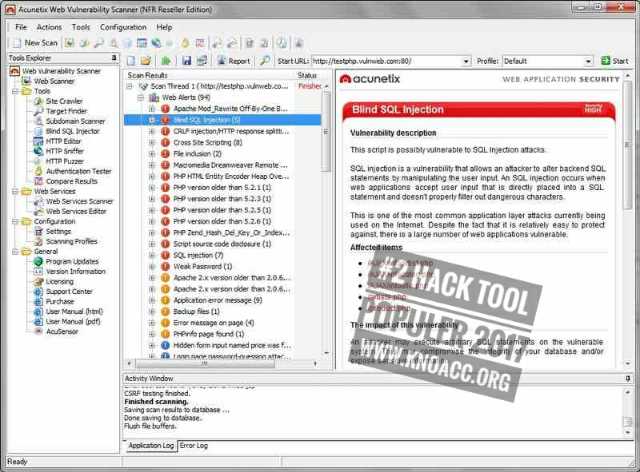Open the File menu
The height and width of the screenshot is (472, 640).
[21, 27]
